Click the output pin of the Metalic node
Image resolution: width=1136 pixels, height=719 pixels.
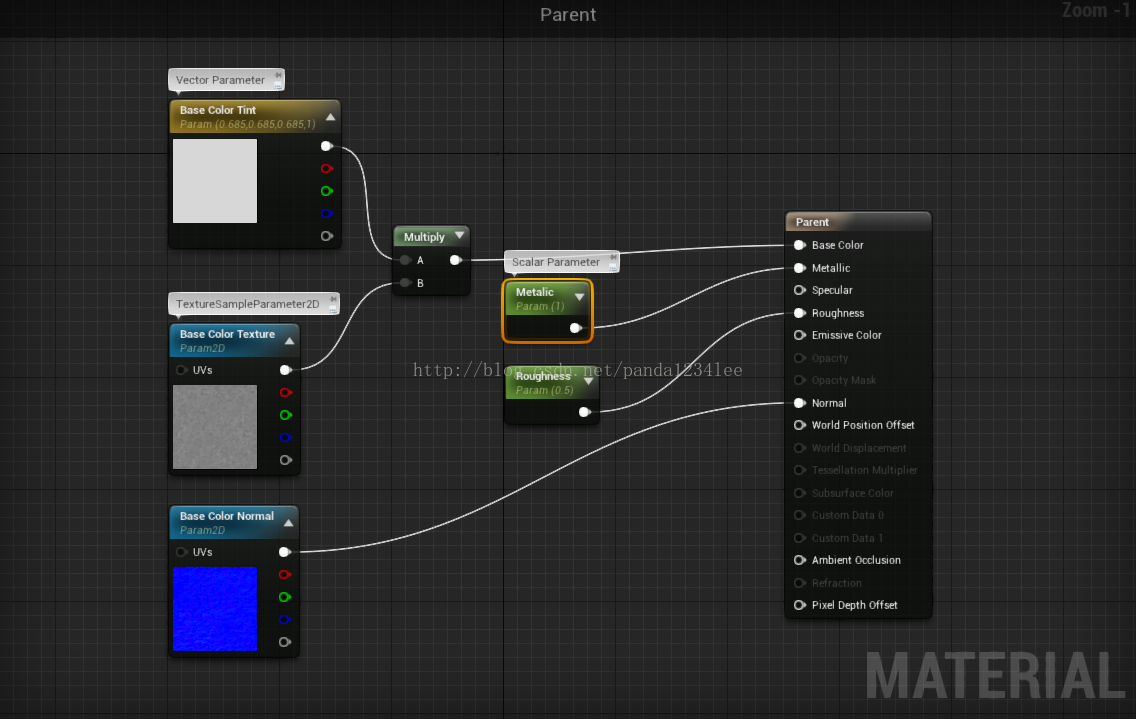pos(575,328)
